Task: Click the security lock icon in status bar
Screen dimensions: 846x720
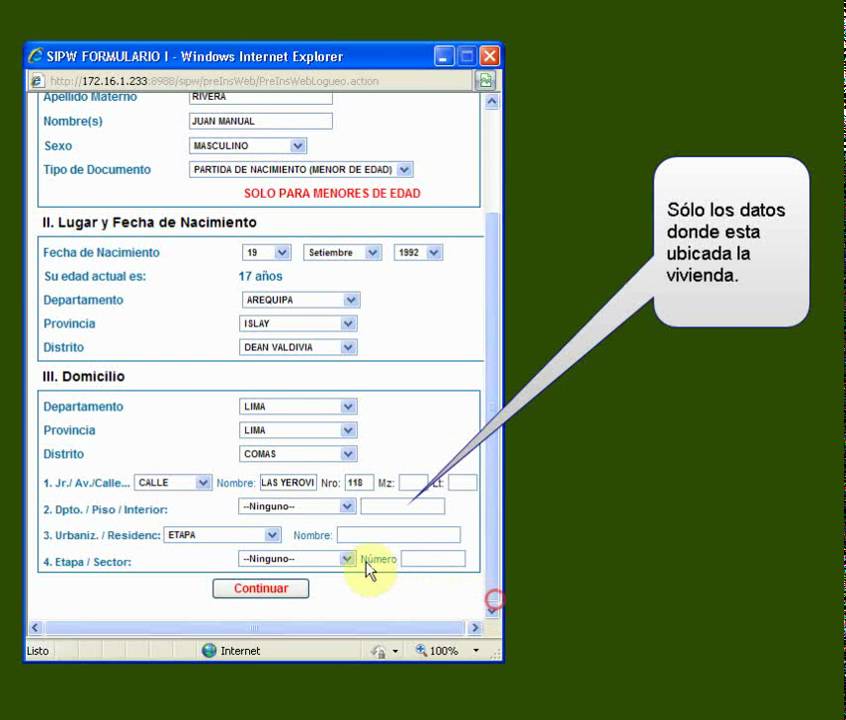Action: 378,651
